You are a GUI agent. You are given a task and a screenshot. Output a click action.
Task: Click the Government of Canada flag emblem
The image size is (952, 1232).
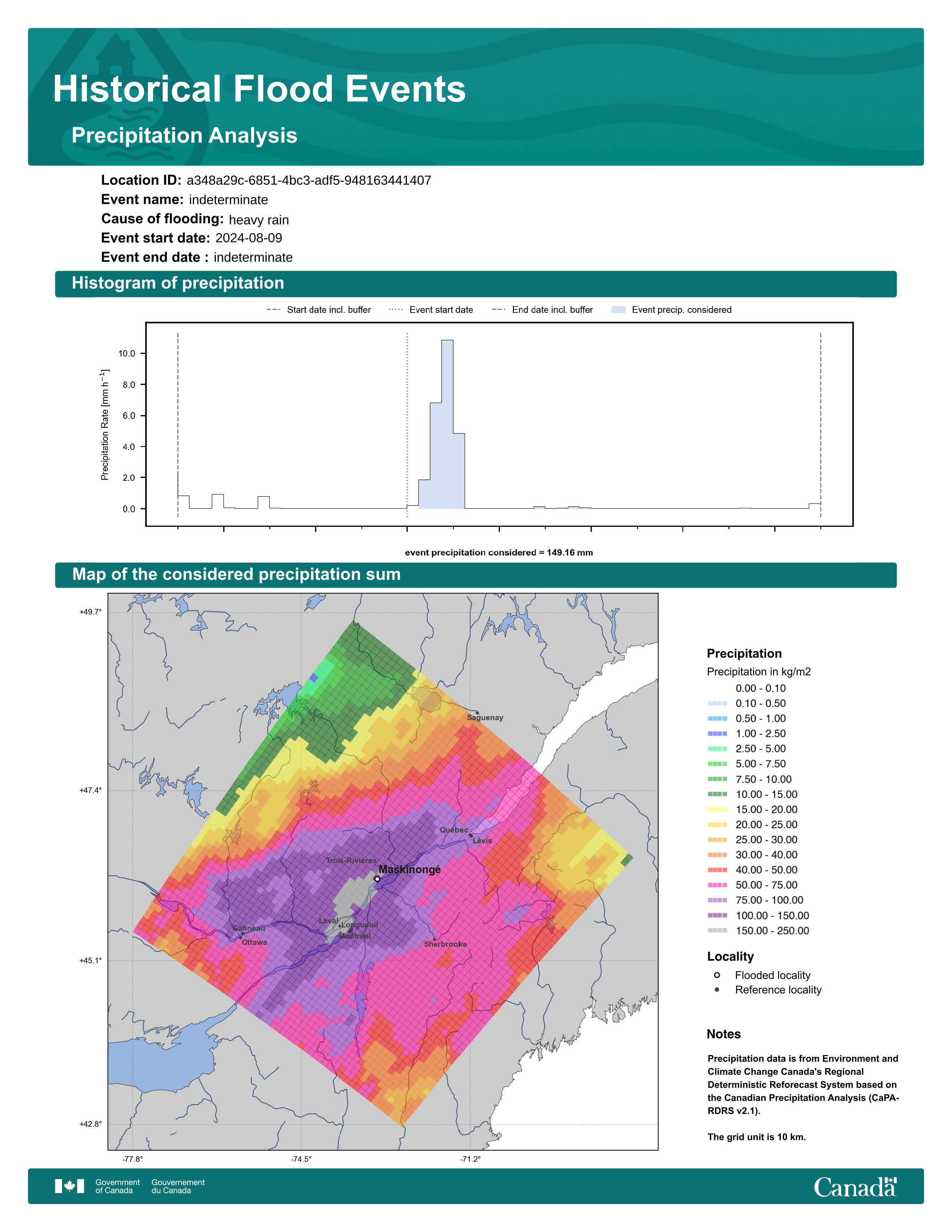(x=69, y=1186)
